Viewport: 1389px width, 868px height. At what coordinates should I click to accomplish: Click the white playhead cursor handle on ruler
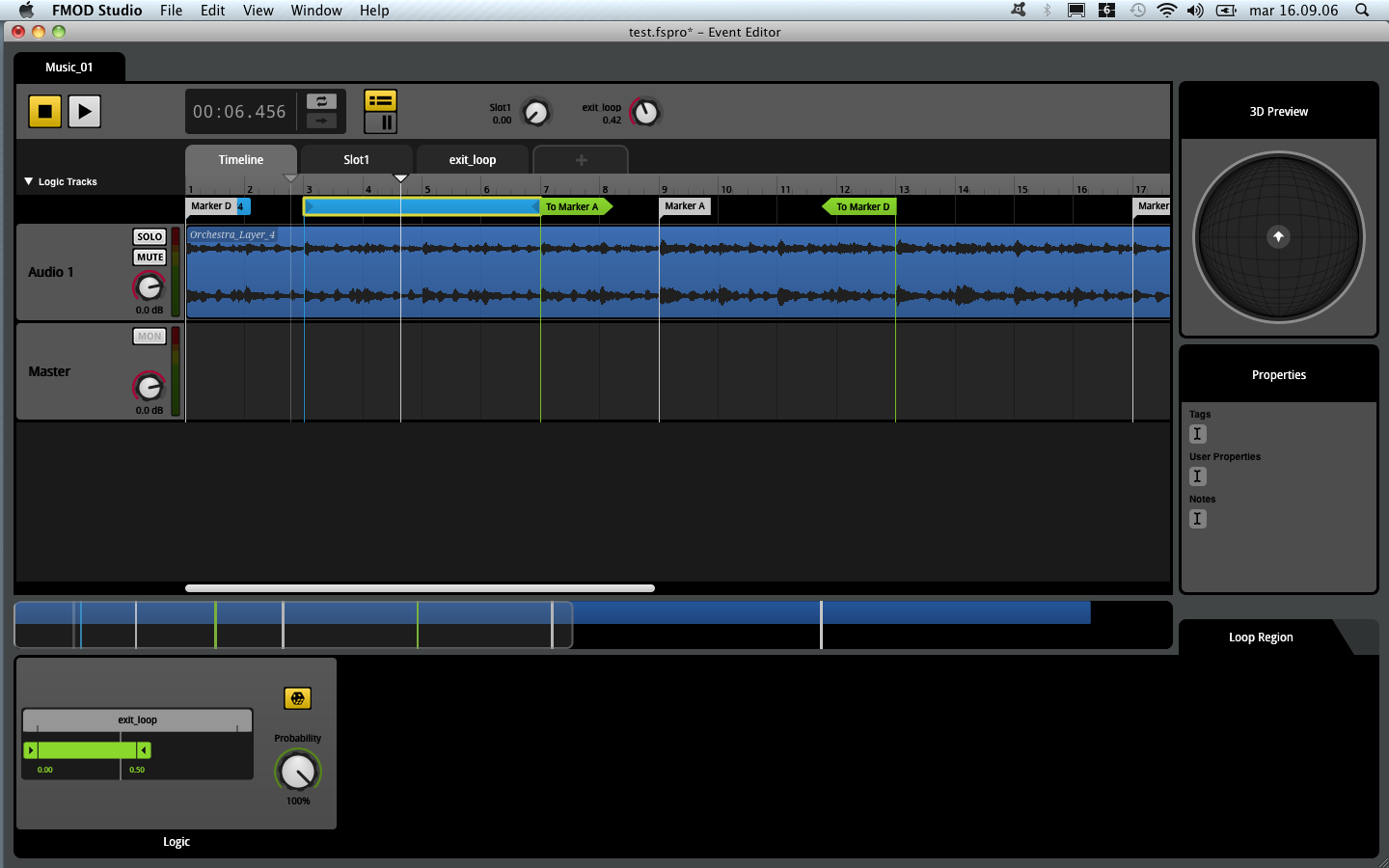tap(401, 178)
